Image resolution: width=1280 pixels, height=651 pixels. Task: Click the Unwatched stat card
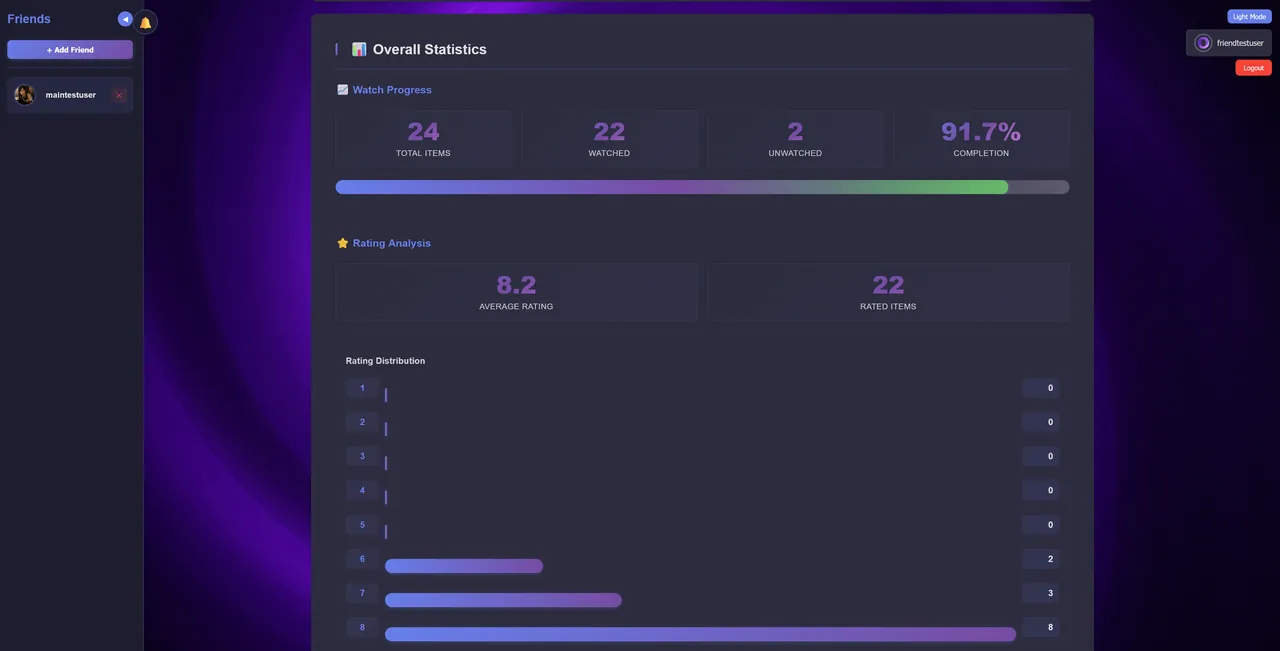point(795,139)
